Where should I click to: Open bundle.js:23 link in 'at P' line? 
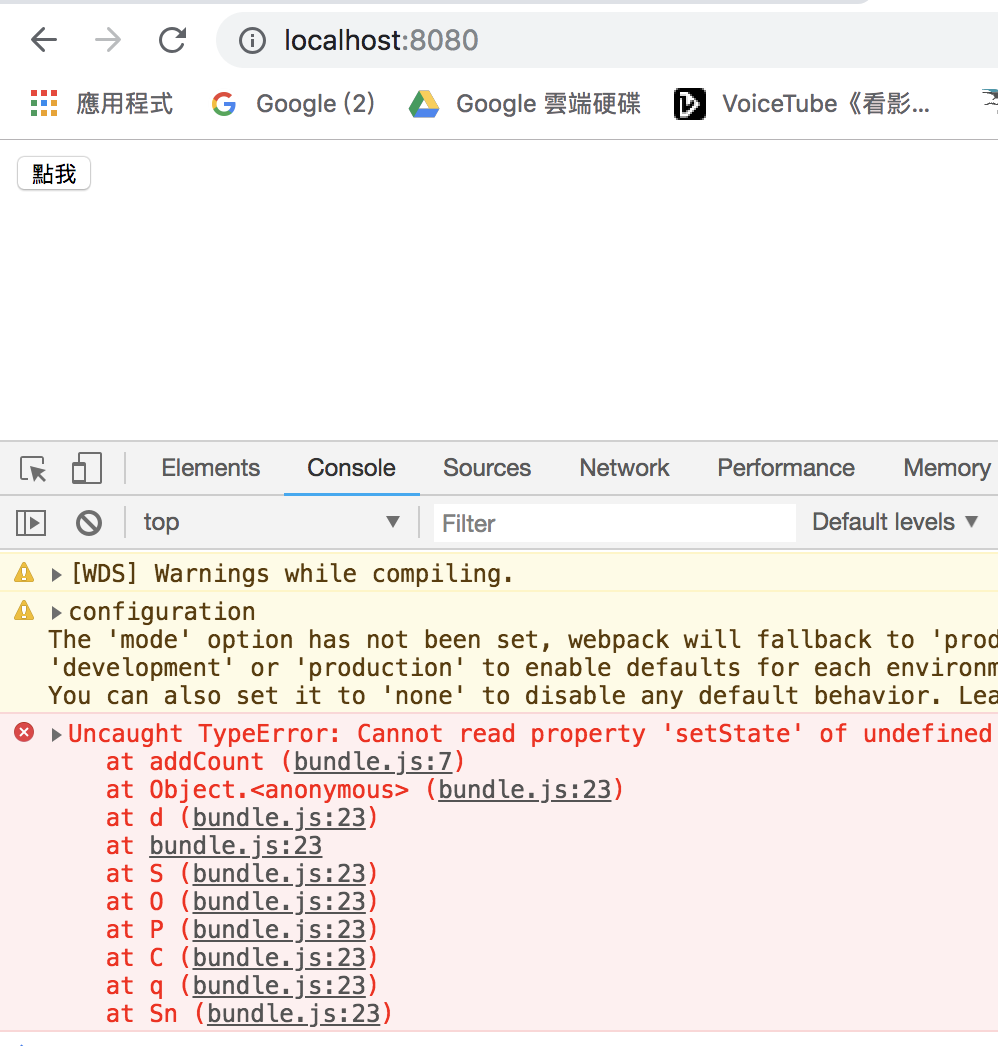(x=279, y=930)
